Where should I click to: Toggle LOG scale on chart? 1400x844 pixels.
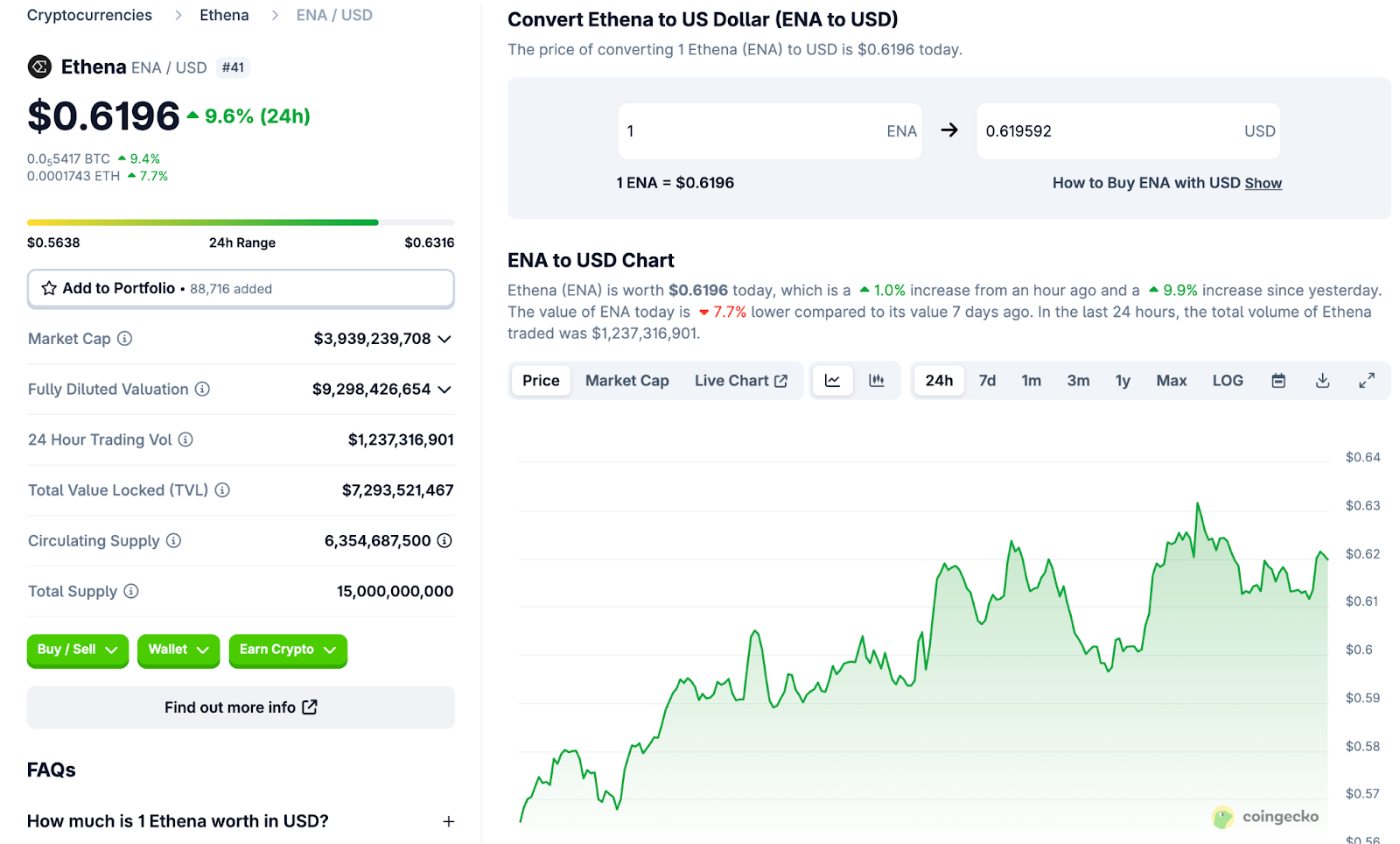pyautogui.click(x=1227, y=381)
